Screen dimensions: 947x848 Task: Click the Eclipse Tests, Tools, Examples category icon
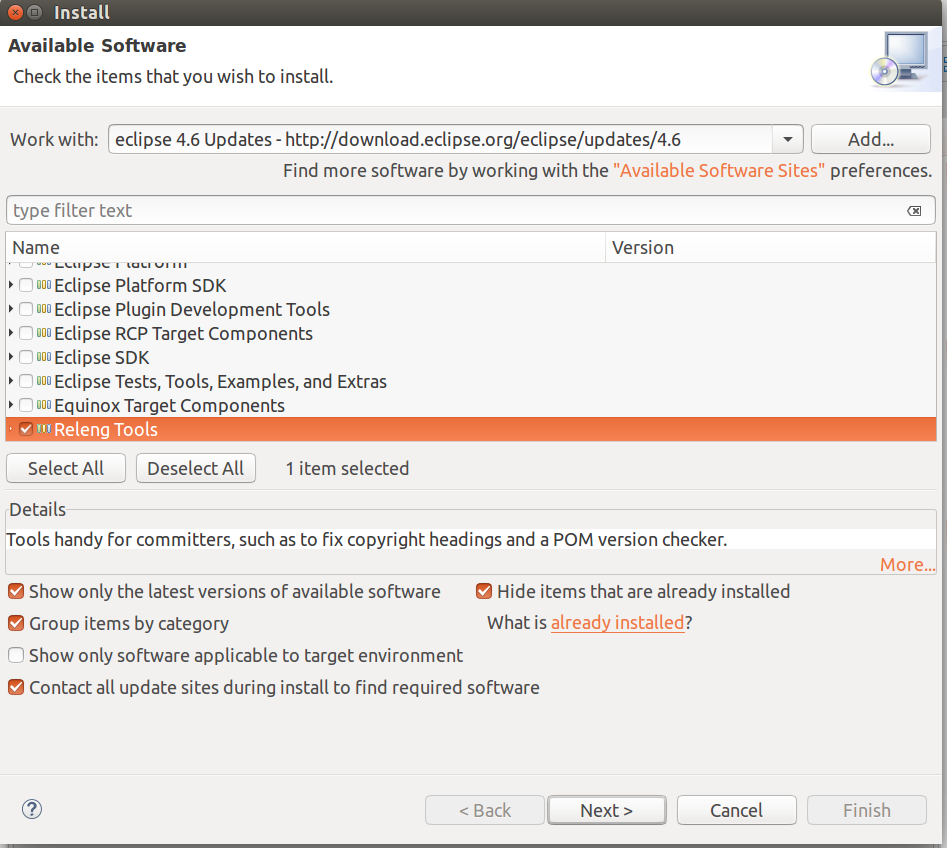click(43, 381)
